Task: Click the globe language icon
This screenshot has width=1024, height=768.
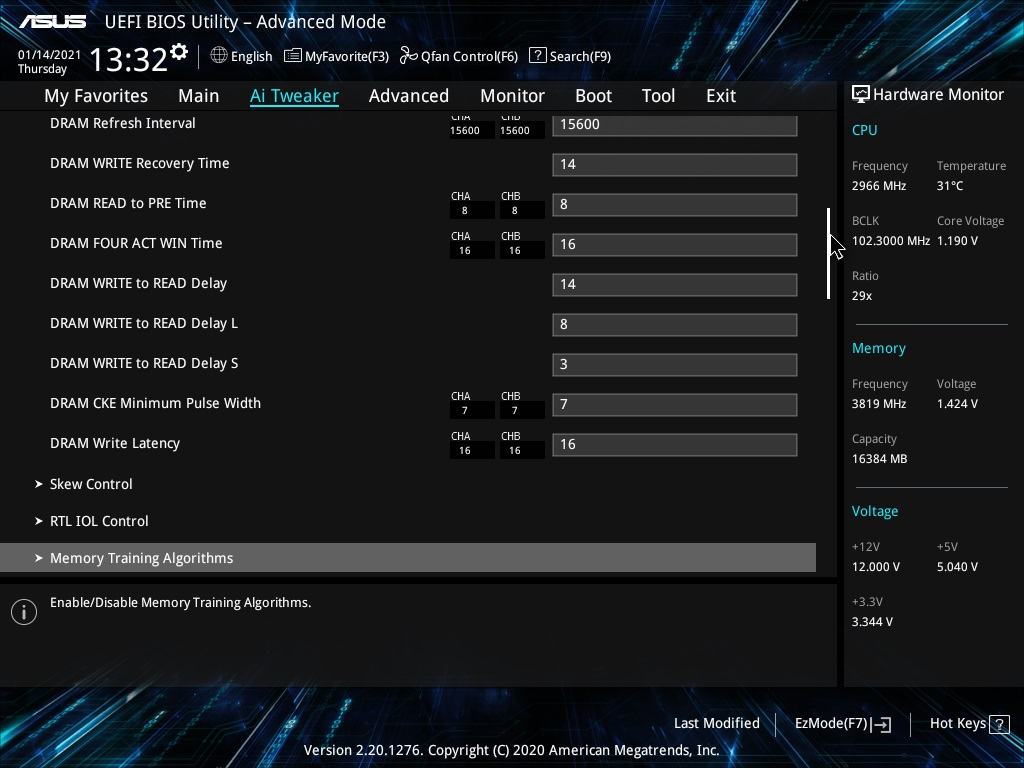Action: point(219,56)
